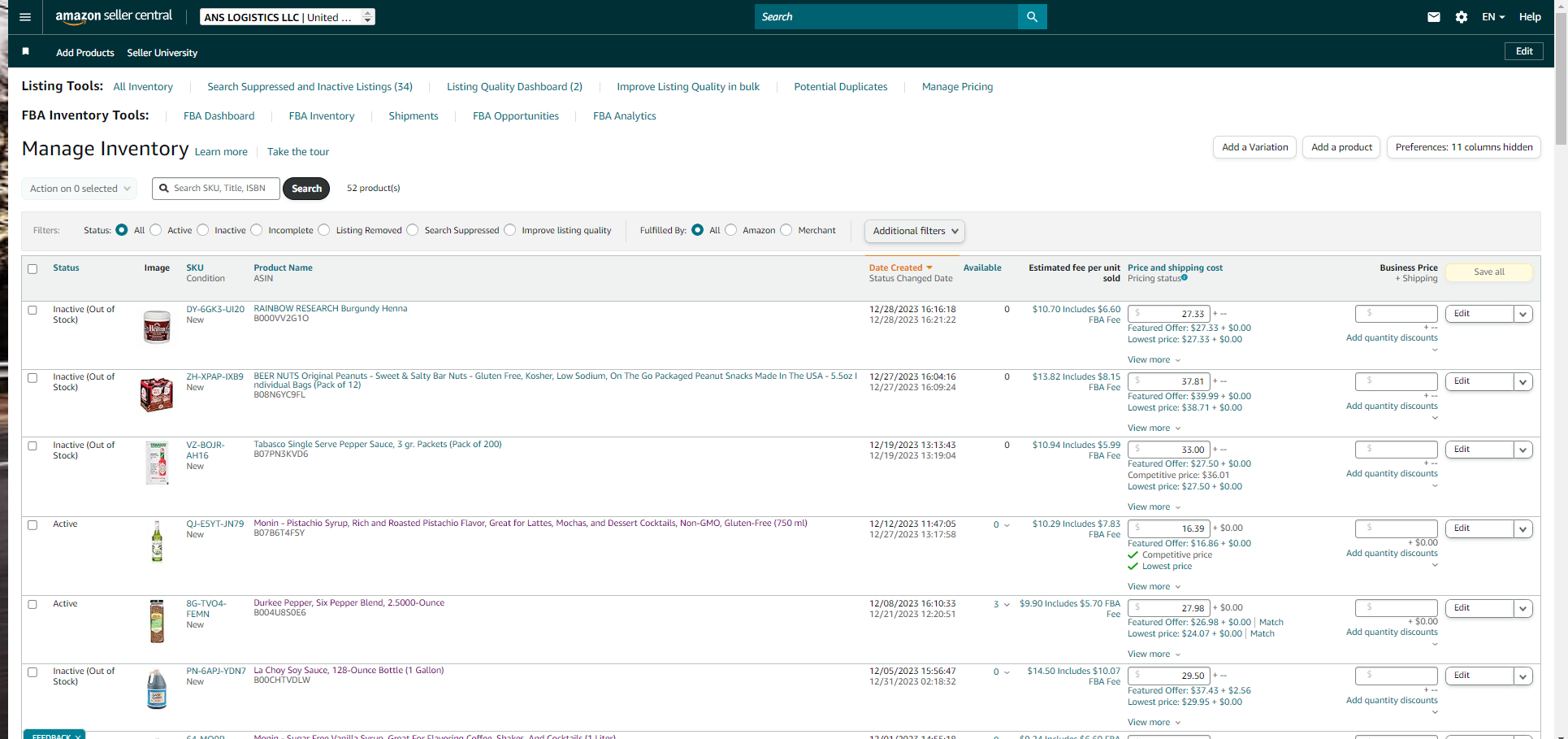Click the Amazon Seller Central logo
Viewport: 1568px width, 739px height.
[114, 16]
